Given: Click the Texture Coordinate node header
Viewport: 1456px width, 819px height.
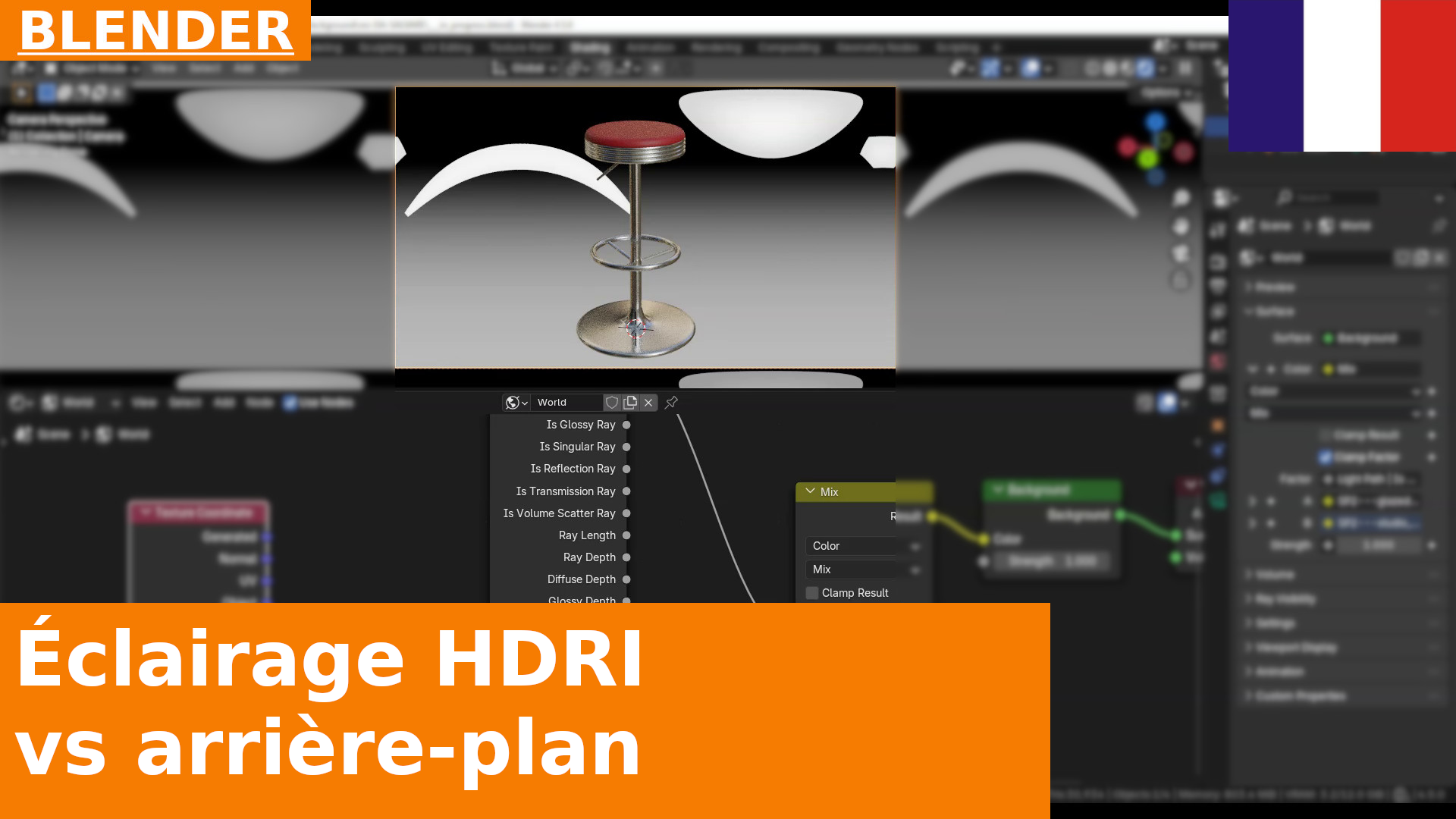Looking at the screenshot, I should coord(199,513).
